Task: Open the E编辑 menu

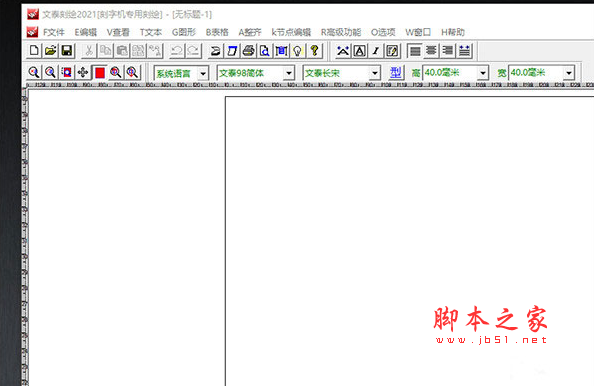Action: click(x=86, y=32)
